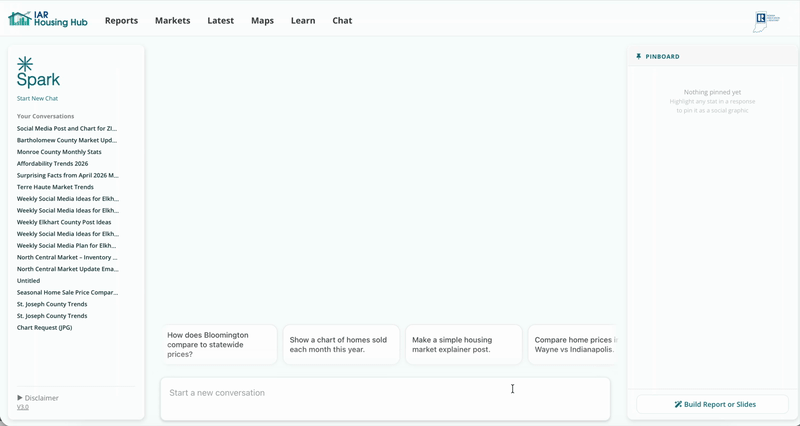Open Bartholomew County Market Update conversation
This screenshot has height=426, width=800.
(x=67, y=140)
